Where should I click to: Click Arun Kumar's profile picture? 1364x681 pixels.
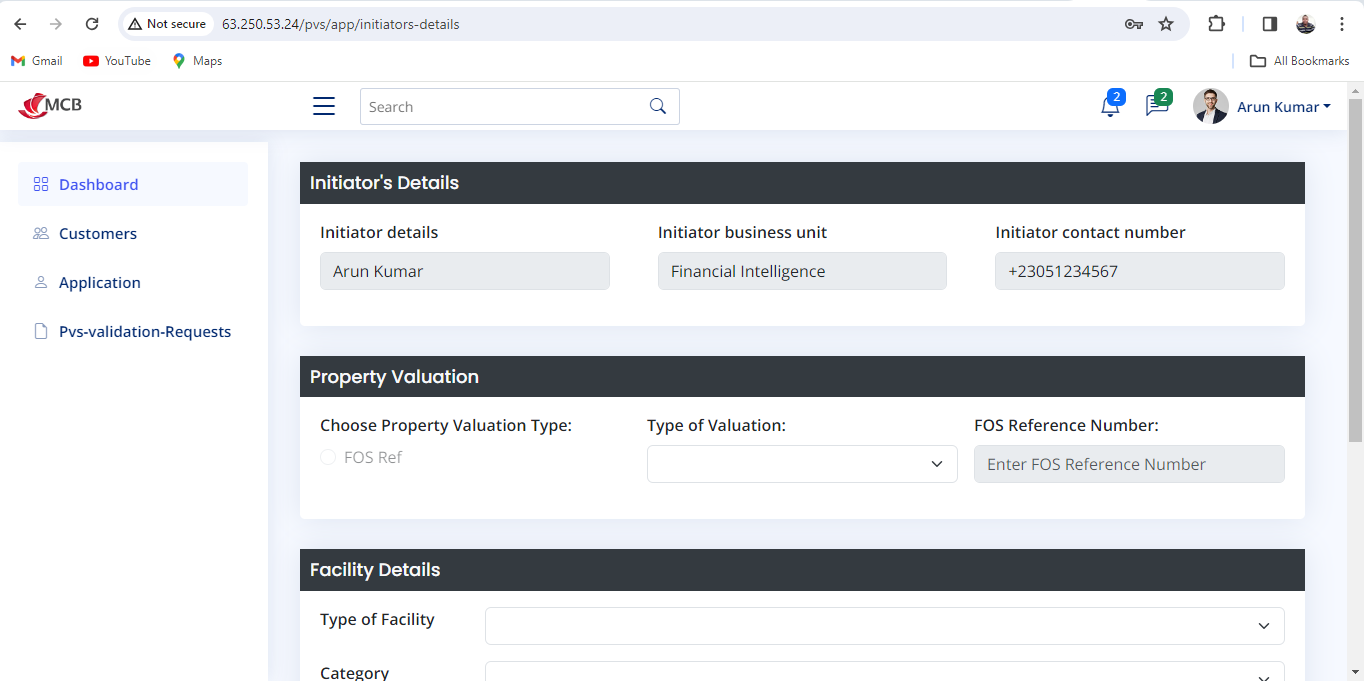click(x=1211, y=106)
